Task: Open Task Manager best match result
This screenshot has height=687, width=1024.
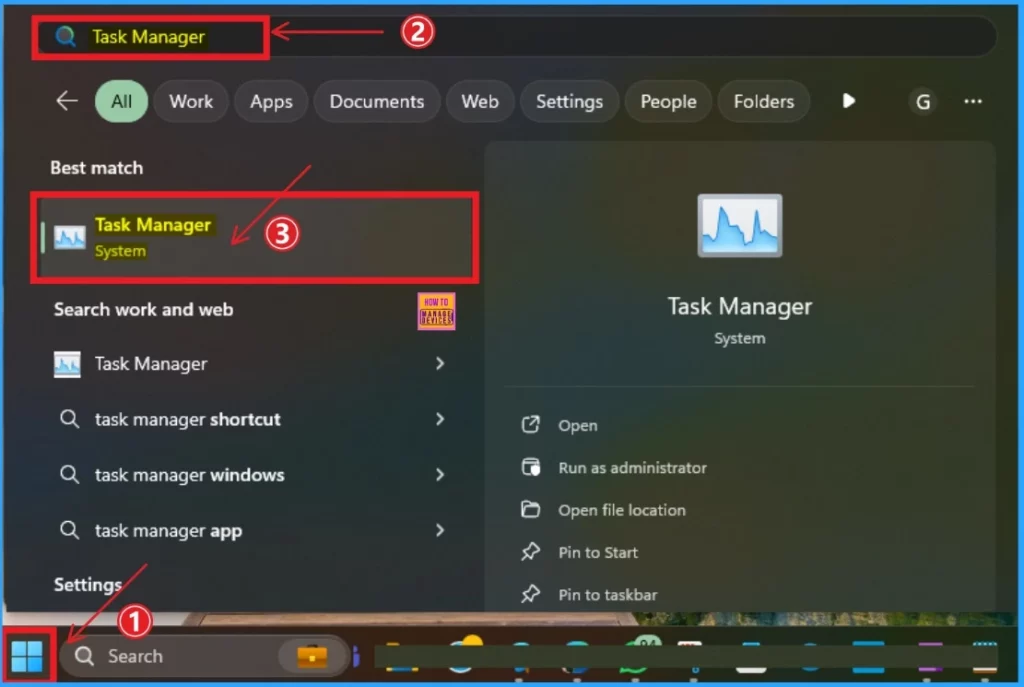Action: pos(256,238)
